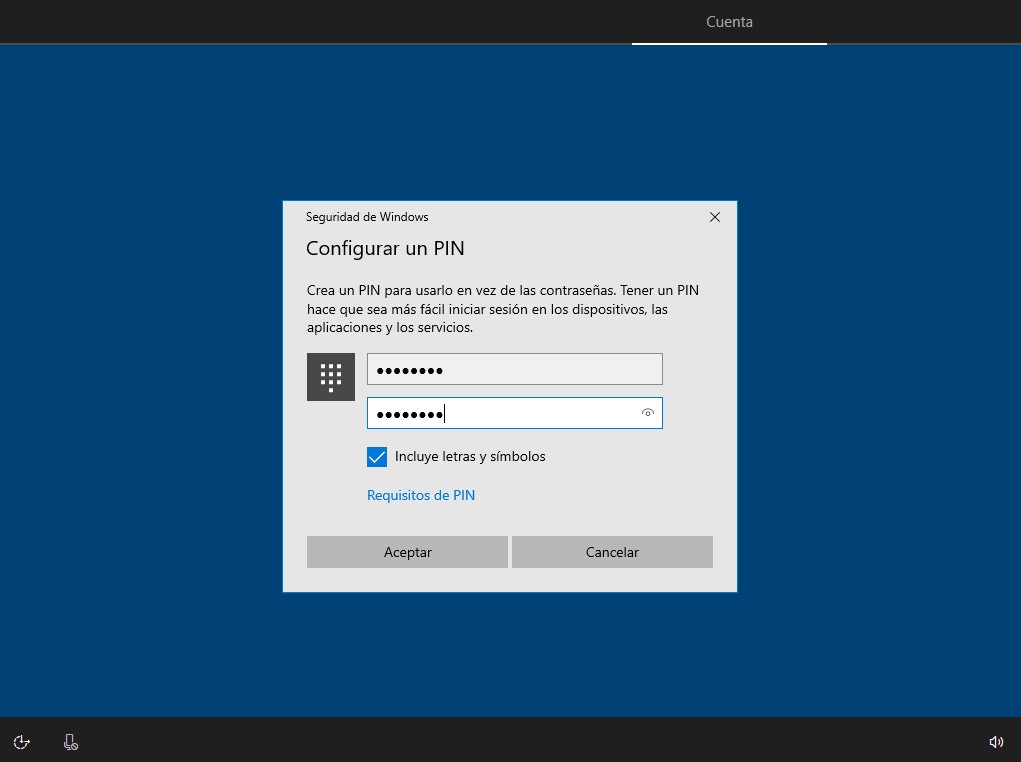Open the accessibility options icon

(x=21, y=742)
